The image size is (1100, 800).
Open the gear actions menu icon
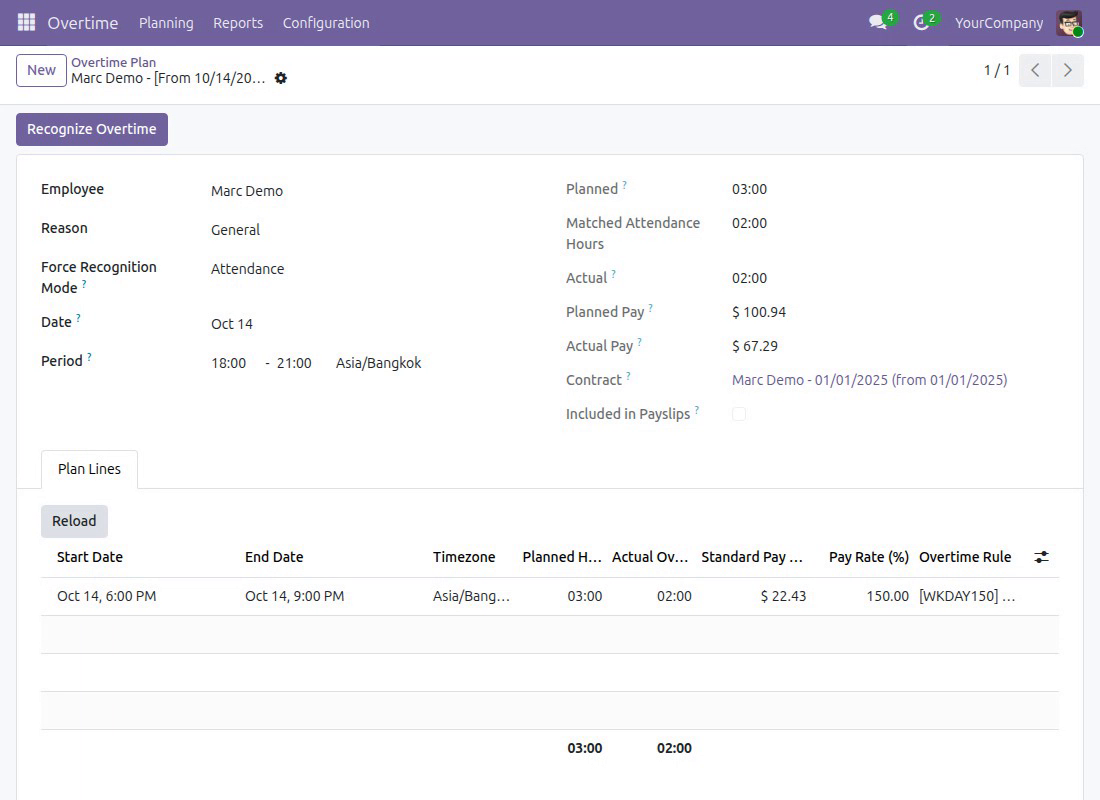281,78
